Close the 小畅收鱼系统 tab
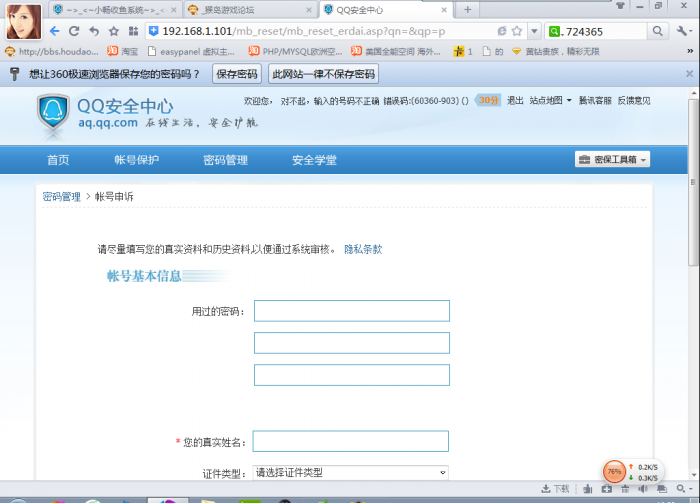Screen dimensions: 700x503 click(x=174, y=10)
